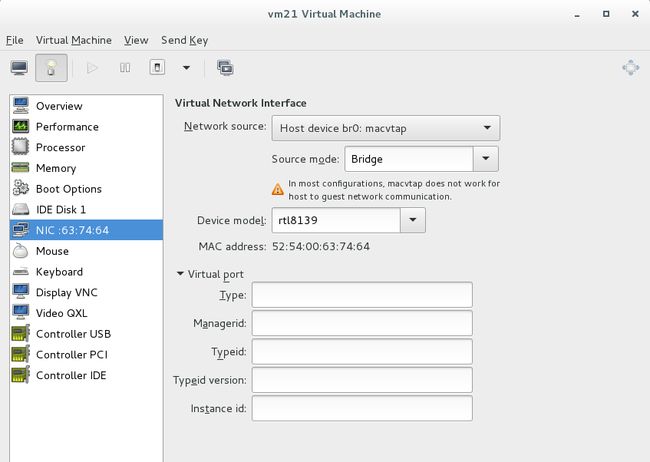This screenshot has height=462, width=650.
Task: Switch to fullscreen using the arrows icon
Action: pos(631,68)
